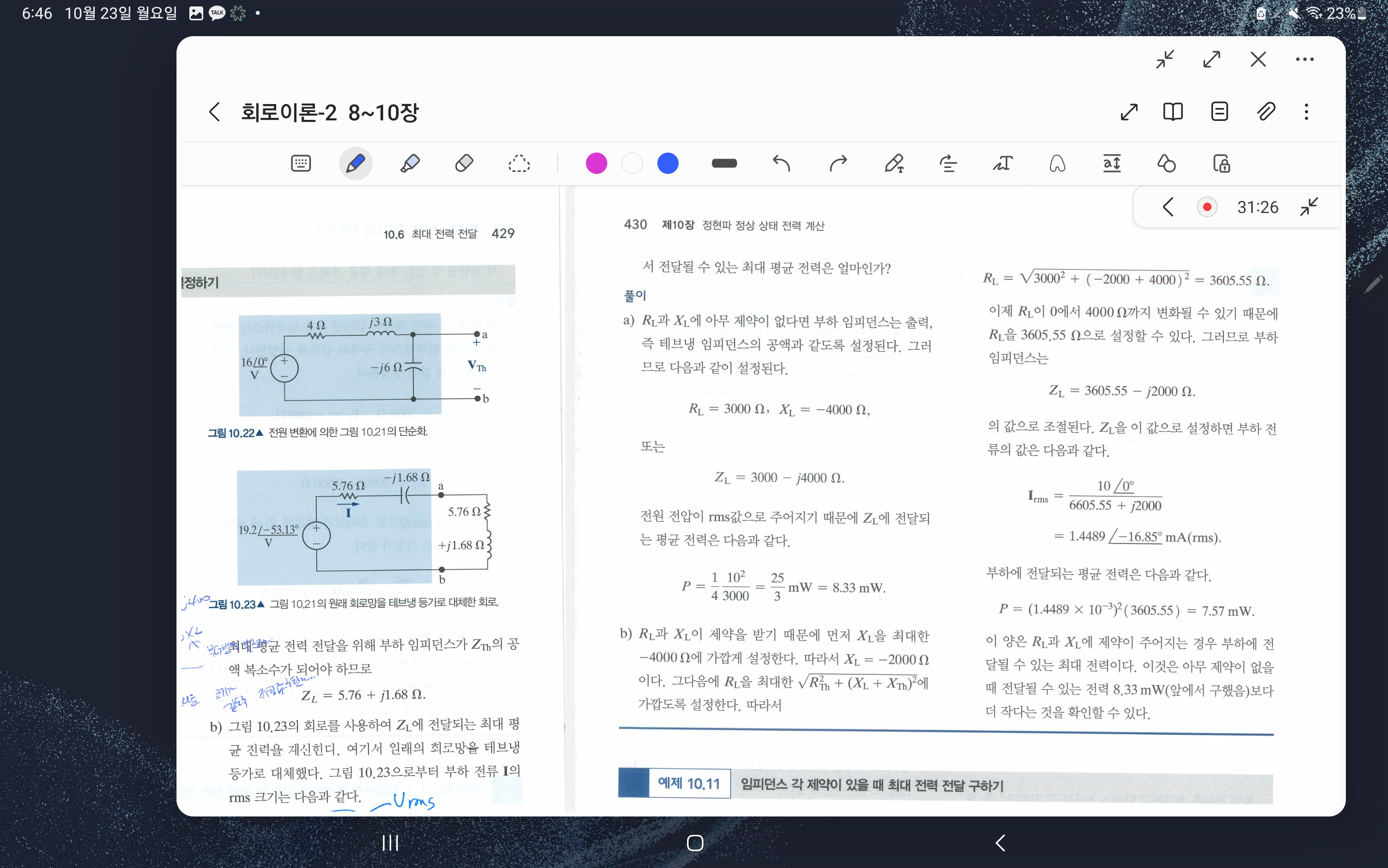Undo the last stroke

tap(781, 163)
